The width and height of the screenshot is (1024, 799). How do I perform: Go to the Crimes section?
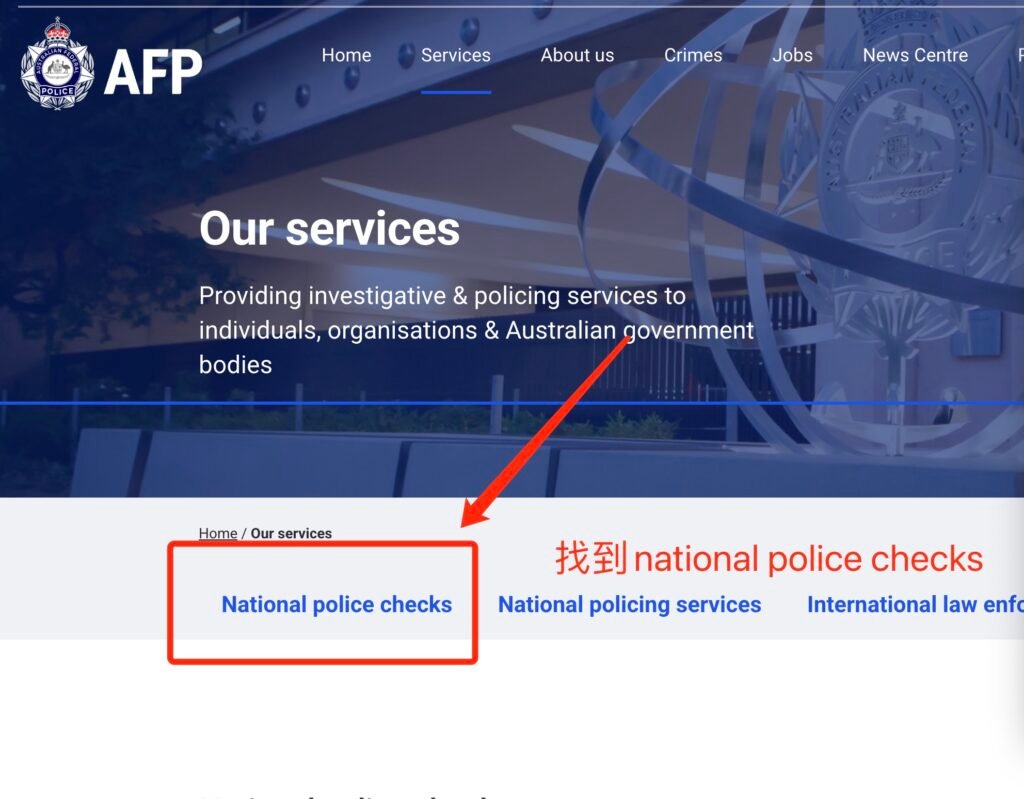(x=693, y=56)
